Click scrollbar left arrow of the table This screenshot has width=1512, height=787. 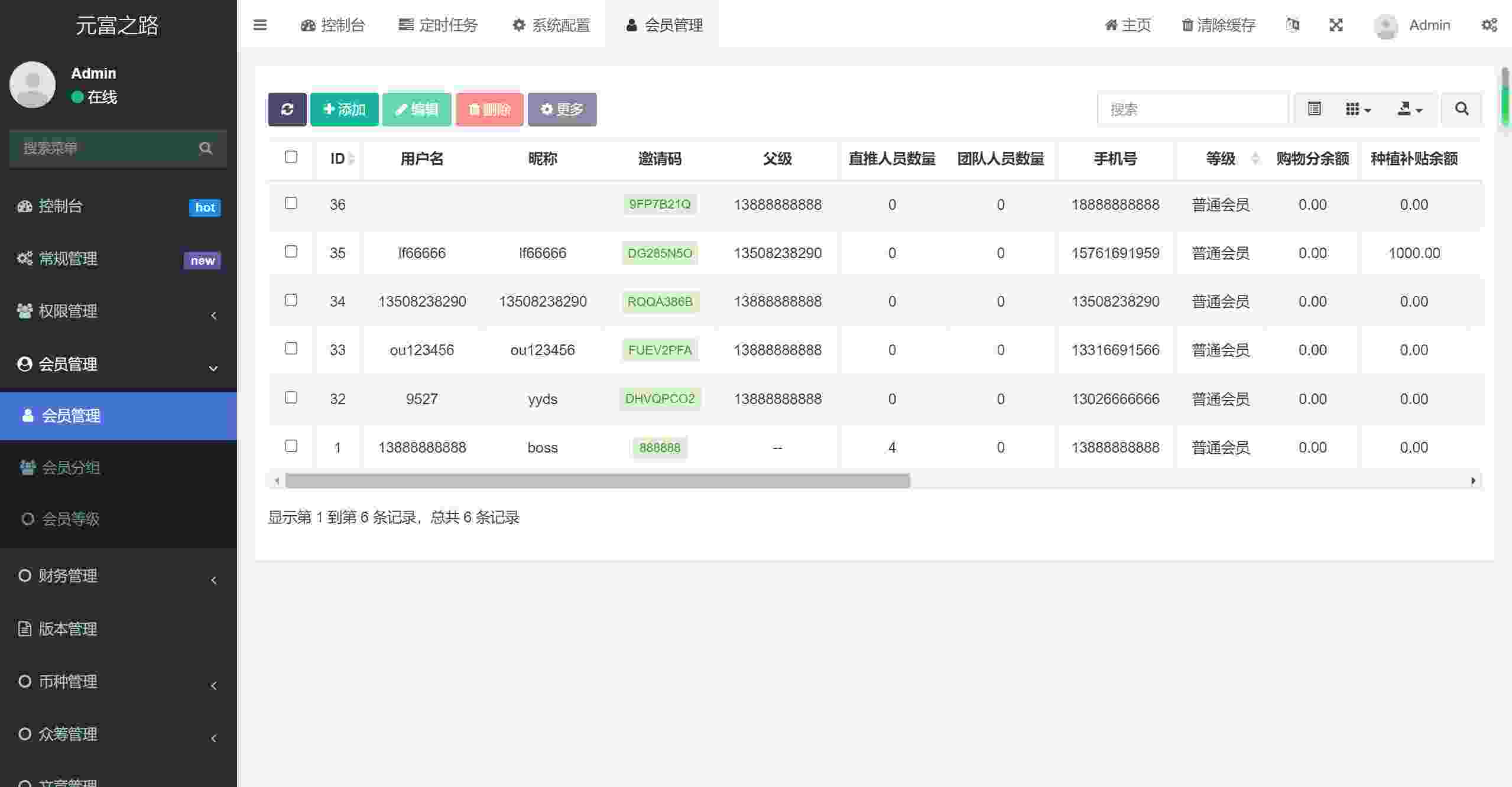277,481
